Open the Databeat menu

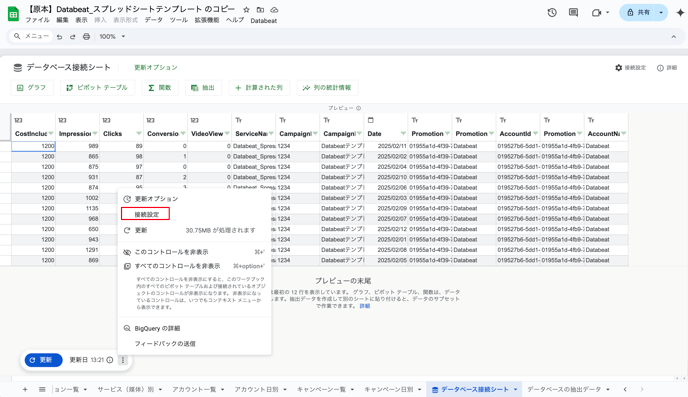point(264,21)
